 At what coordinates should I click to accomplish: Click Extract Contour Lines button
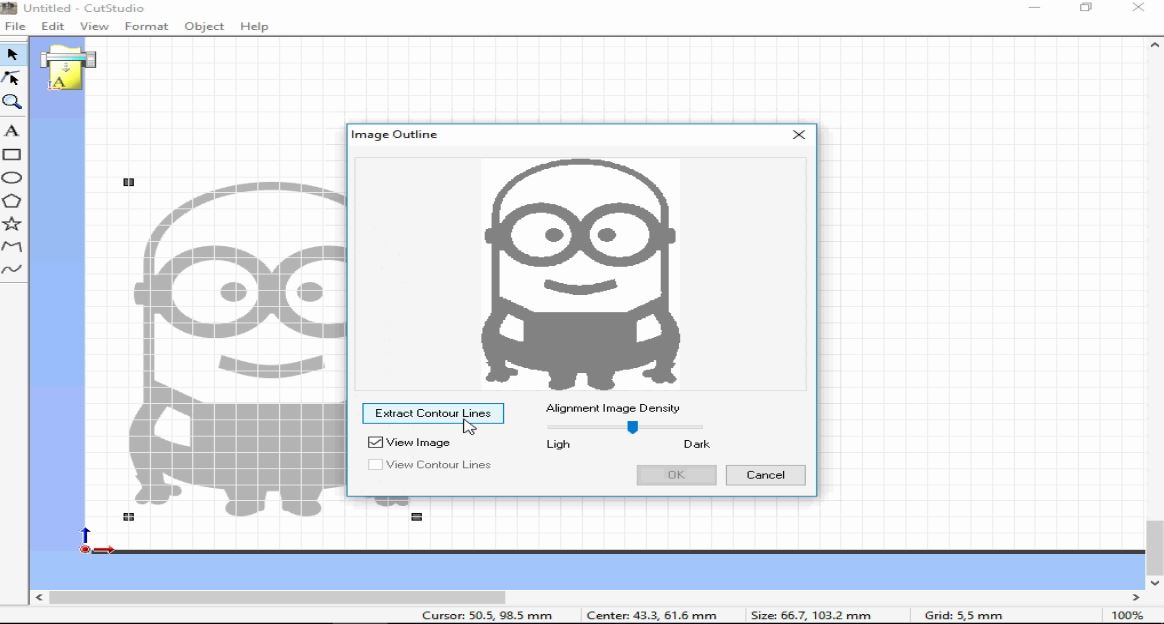(x=433, y=413)
